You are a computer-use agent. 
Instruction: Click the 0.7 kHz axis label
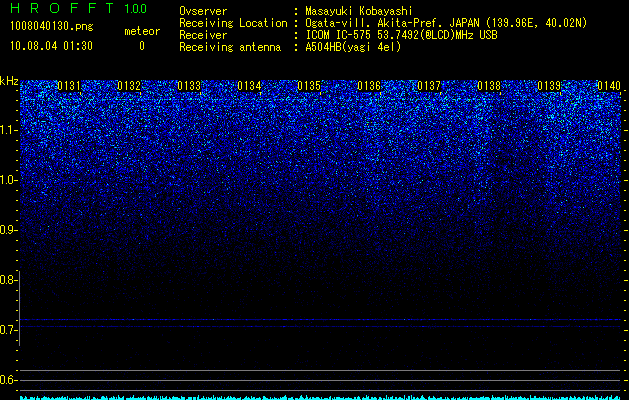pyautogui.click(x=8, y=330)
